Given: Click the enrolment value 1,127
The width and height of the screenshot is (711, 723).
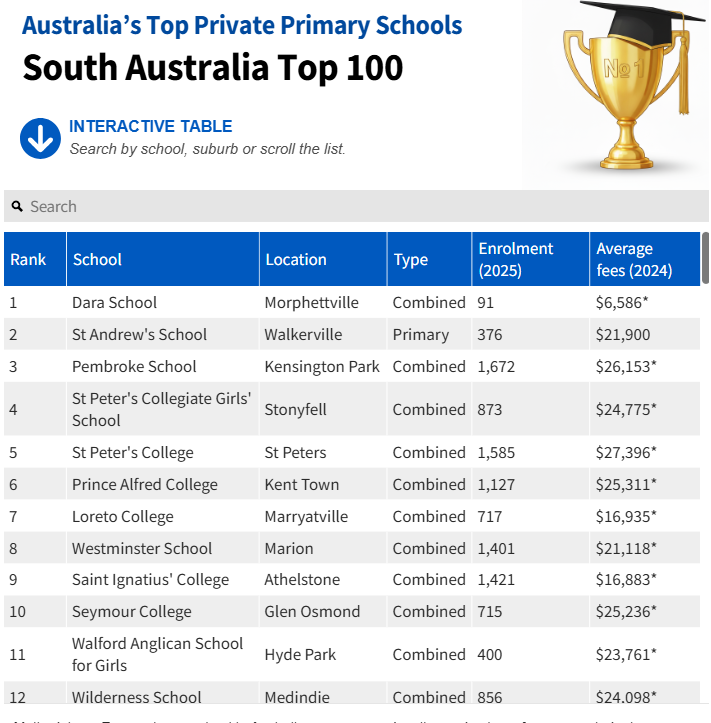Looking at the screenshot, I should (496, 485).
